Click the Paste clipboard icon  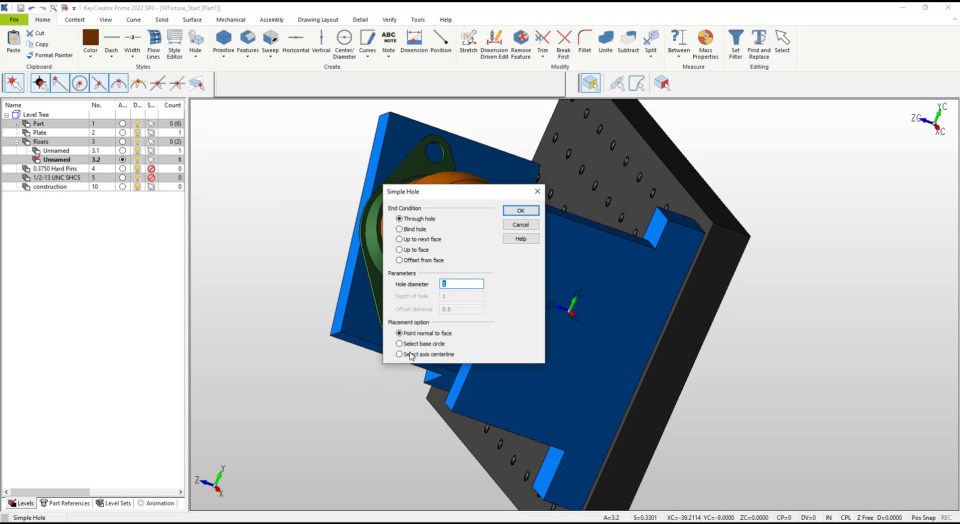[13, 38]
